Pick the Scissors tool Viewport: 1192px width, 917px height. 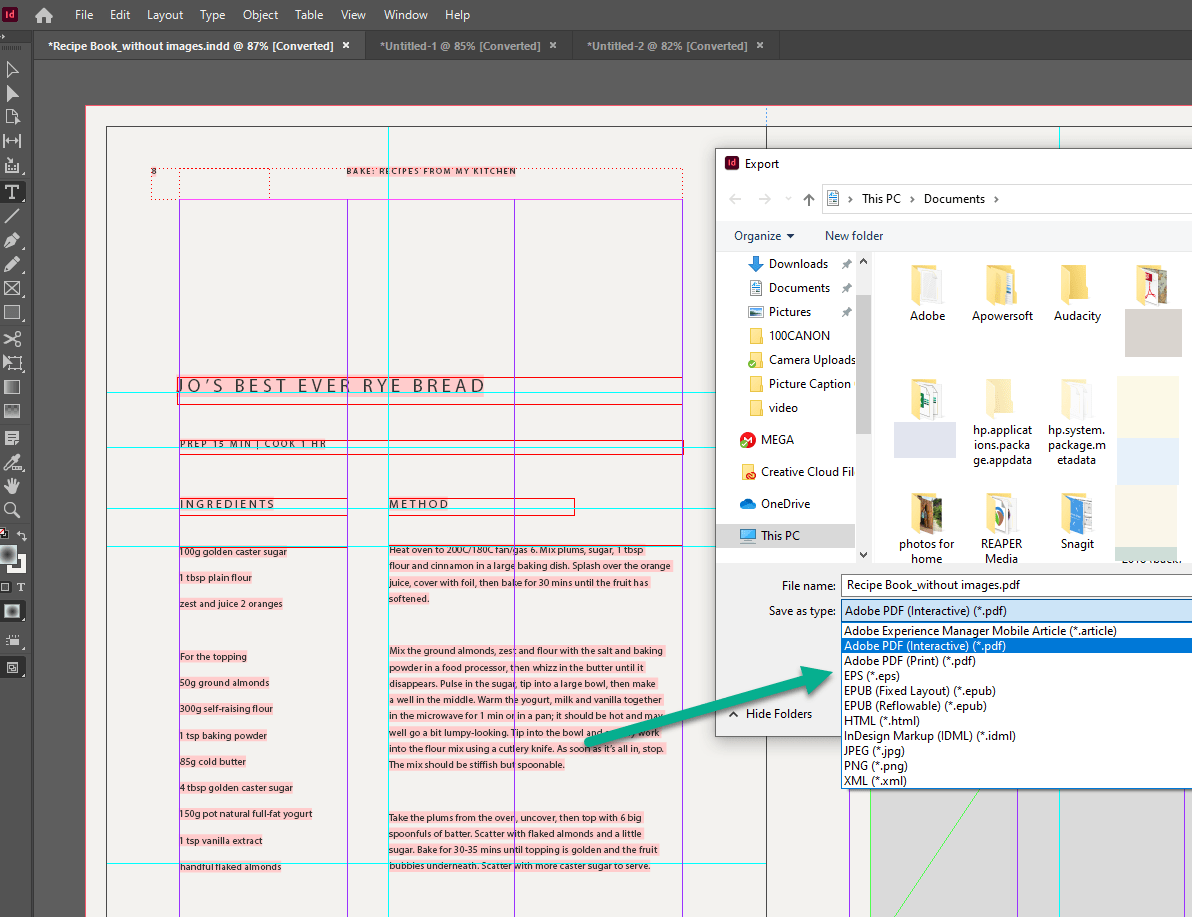(13, 338)
